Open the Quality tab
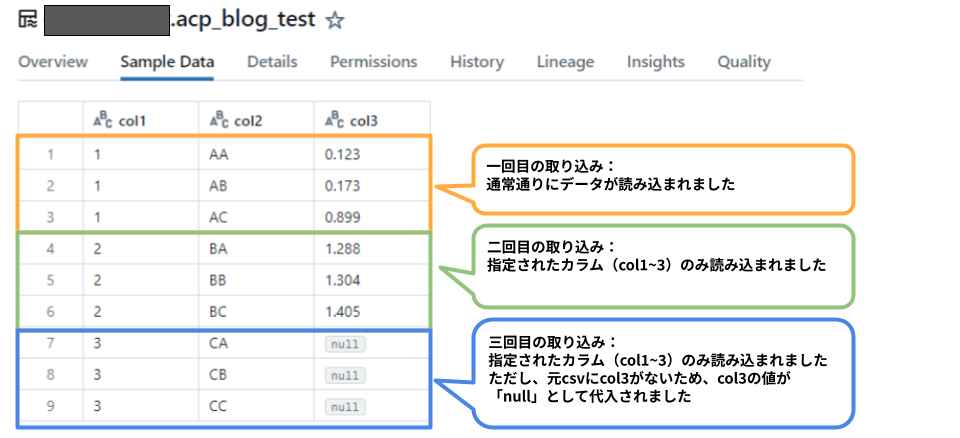The width and height of the screenshot is (960, 438). point(744,62)
